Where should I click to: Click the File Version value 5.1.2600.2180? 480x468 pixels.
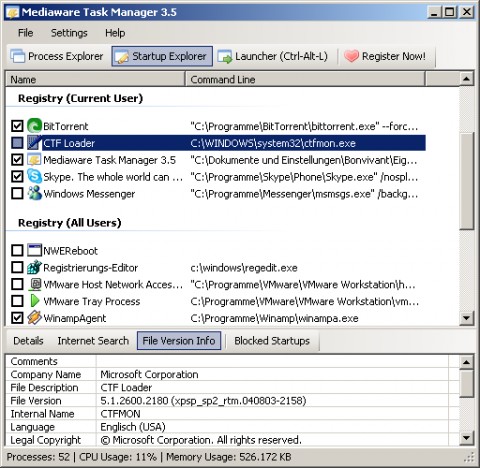click(x=203, y=401)
